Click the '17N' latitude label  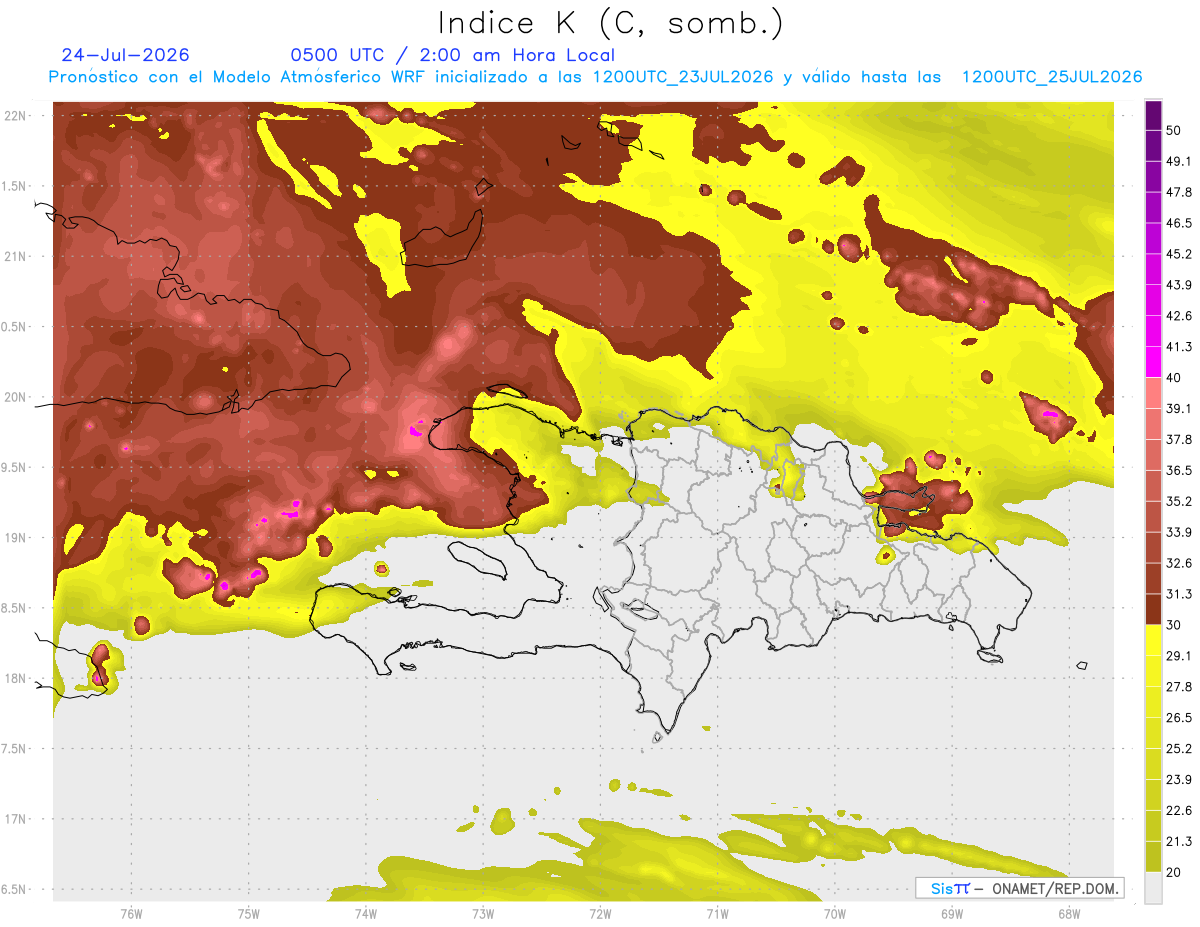coord(16,820)
